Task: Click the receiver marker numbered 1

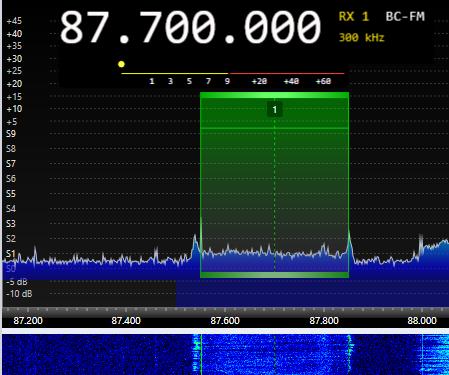Action: click(x=275, y=110)
